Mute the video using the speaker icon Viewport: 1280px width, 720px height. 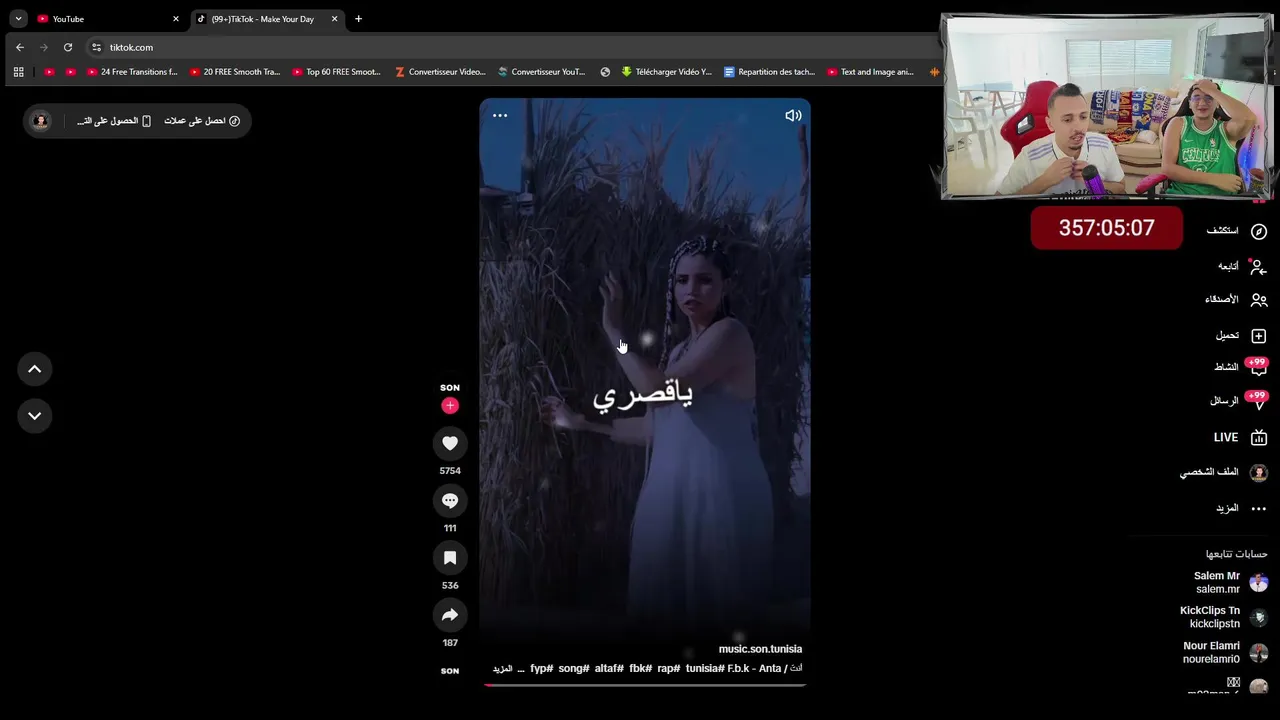(x=793, y=115)
